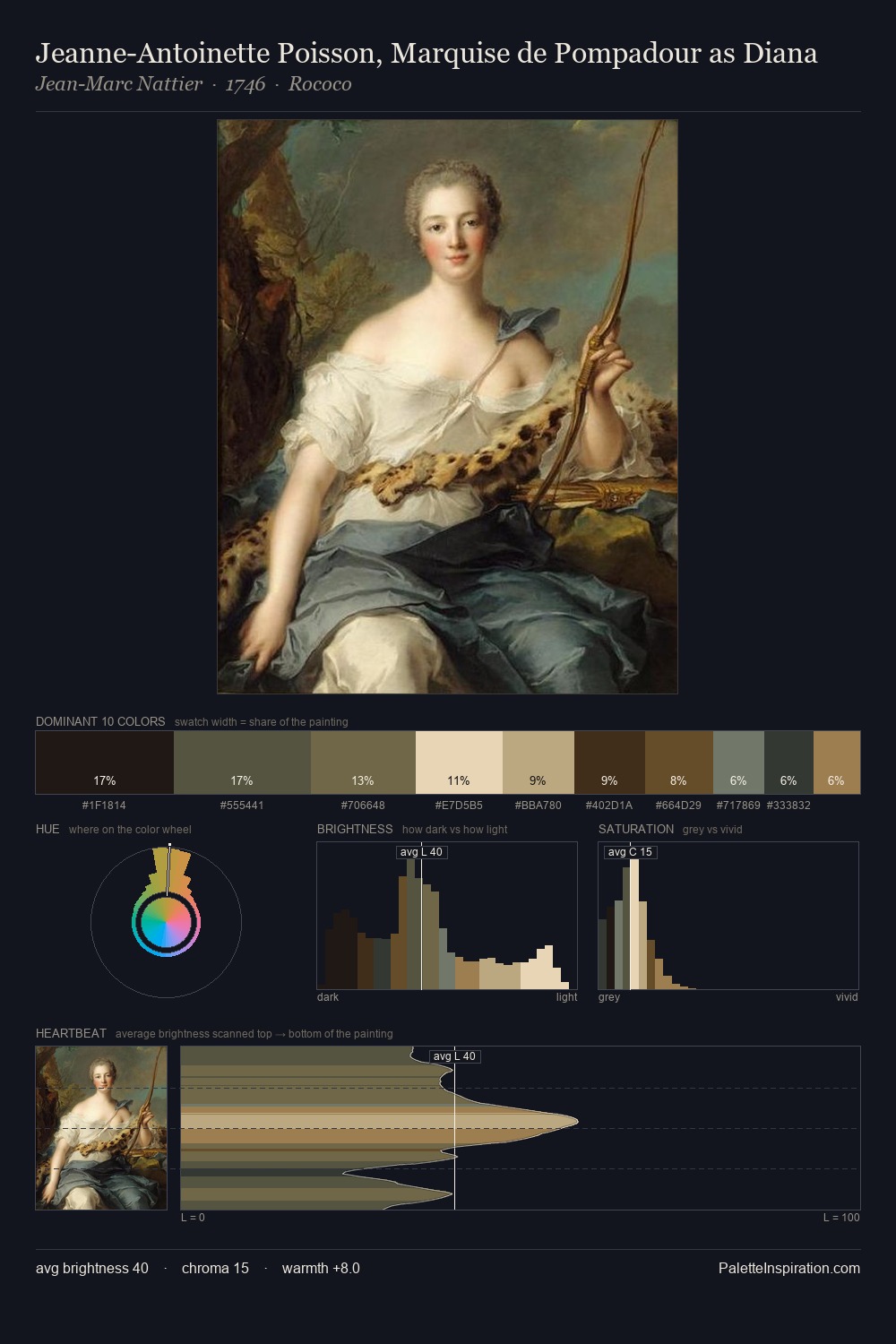Click 'avg brightness 40' in the footer
The width and height of the screenshot is (896, 1344).
92,1268
